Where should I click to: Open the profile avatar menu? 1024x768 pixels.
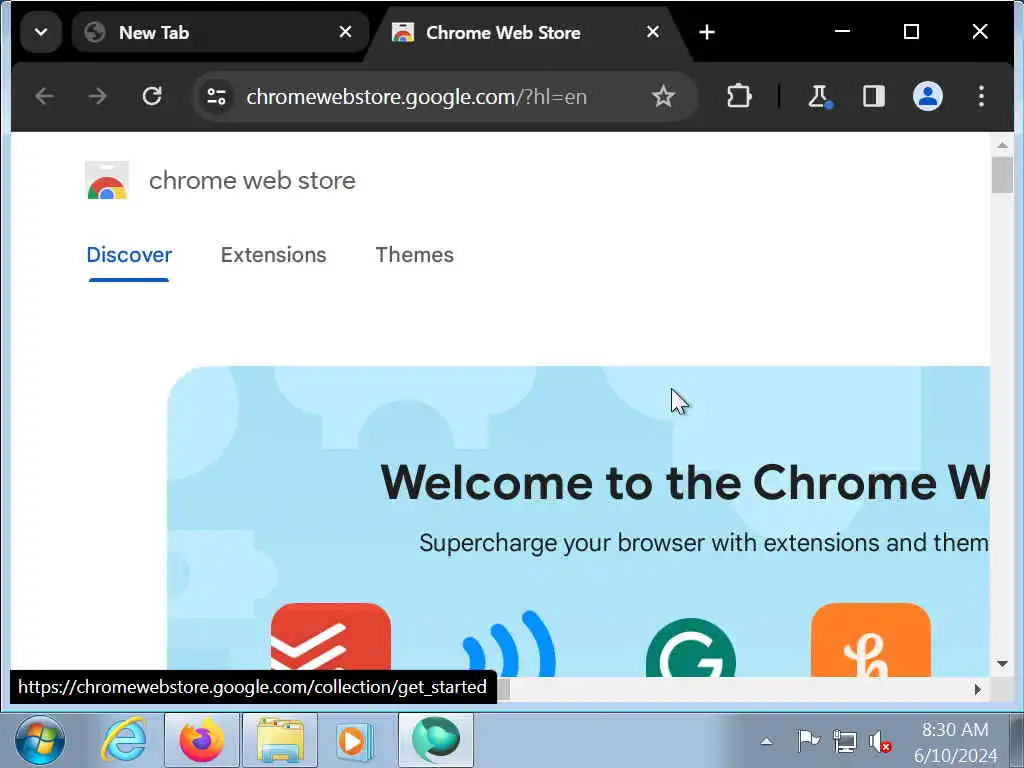[x=927, y=97]
